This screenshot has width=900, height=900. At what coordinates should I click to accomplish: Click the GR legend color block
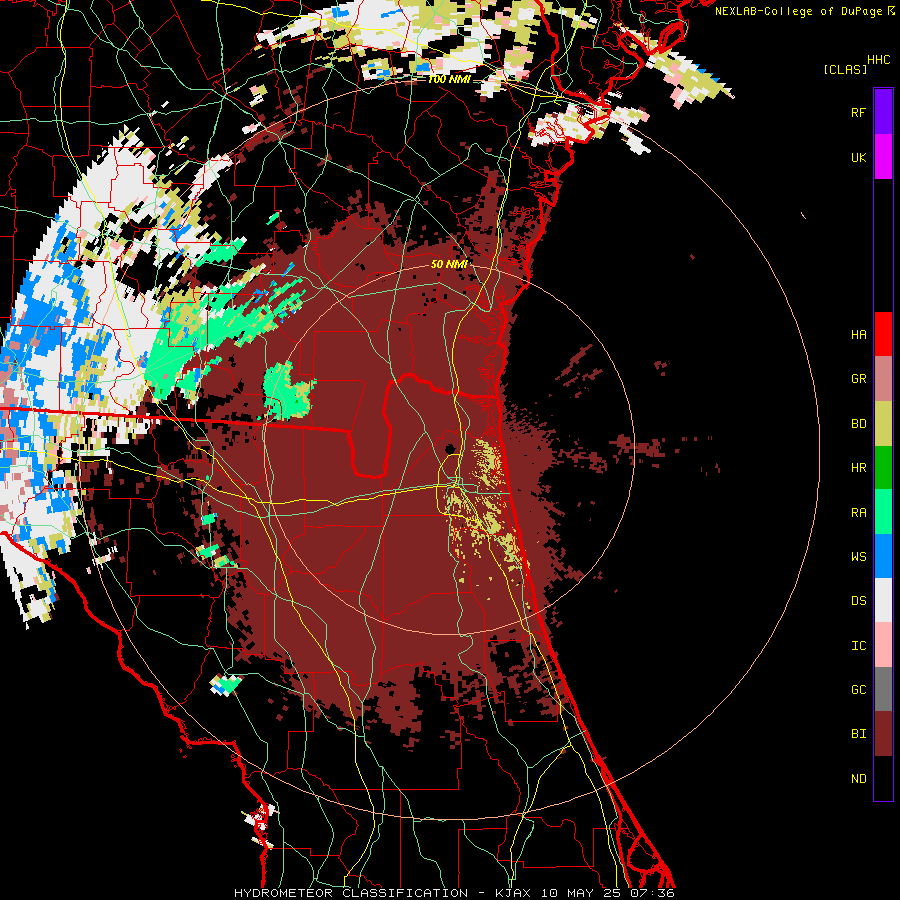click(883, 379)
